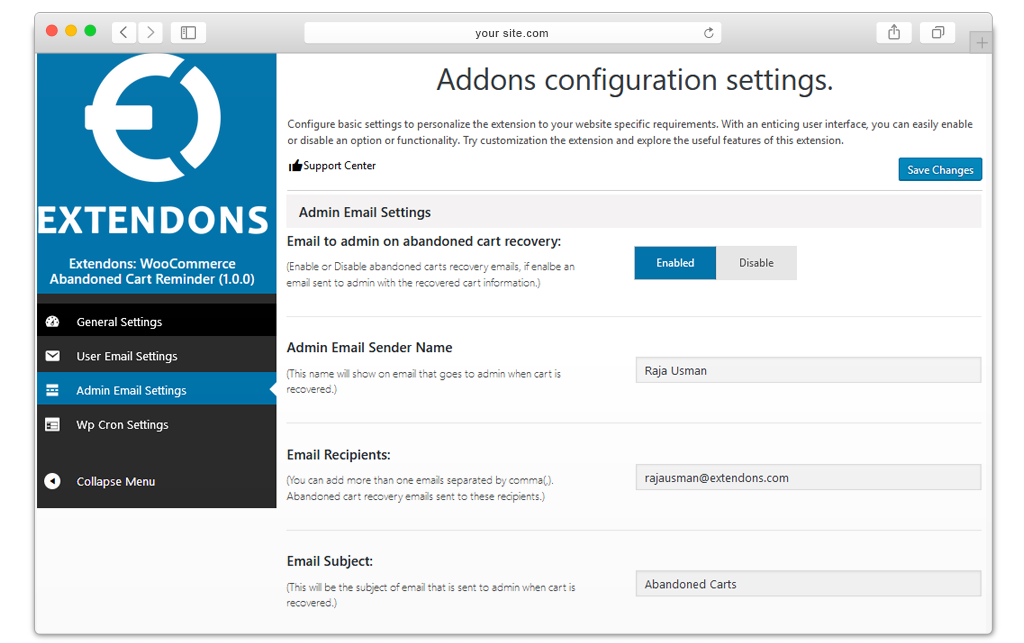Open Wp Cron Settings menu item
This screenshot has height=643, width=1024.
tap(157, 424)
